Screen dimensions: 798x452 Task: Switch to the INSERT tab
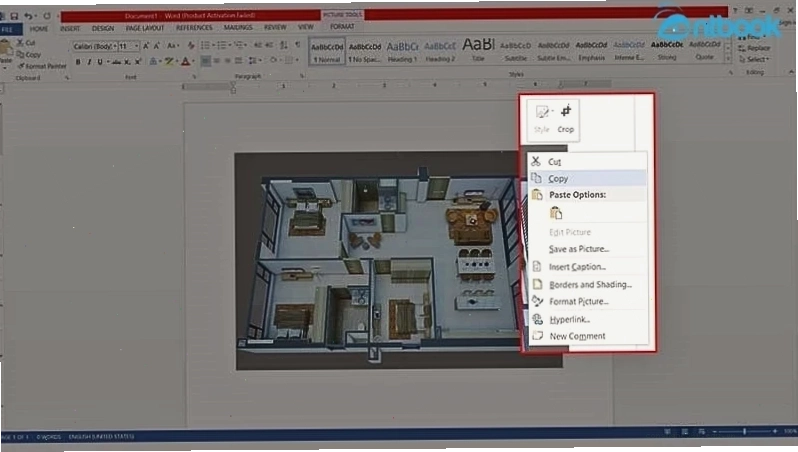tap(70, 29)
